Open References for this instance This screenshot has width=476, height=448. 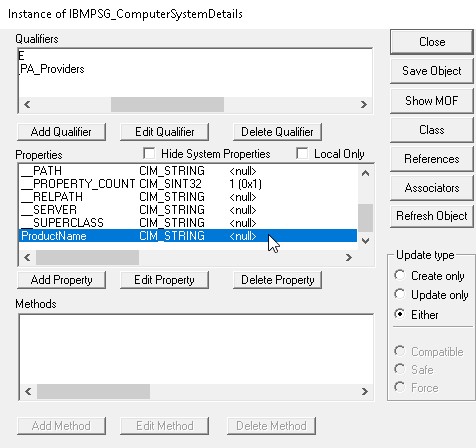[432, 159]
